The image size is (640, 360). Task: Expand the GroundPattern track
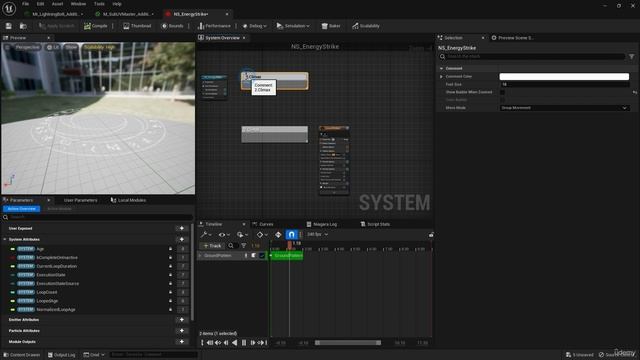click(x=200, y=256)
